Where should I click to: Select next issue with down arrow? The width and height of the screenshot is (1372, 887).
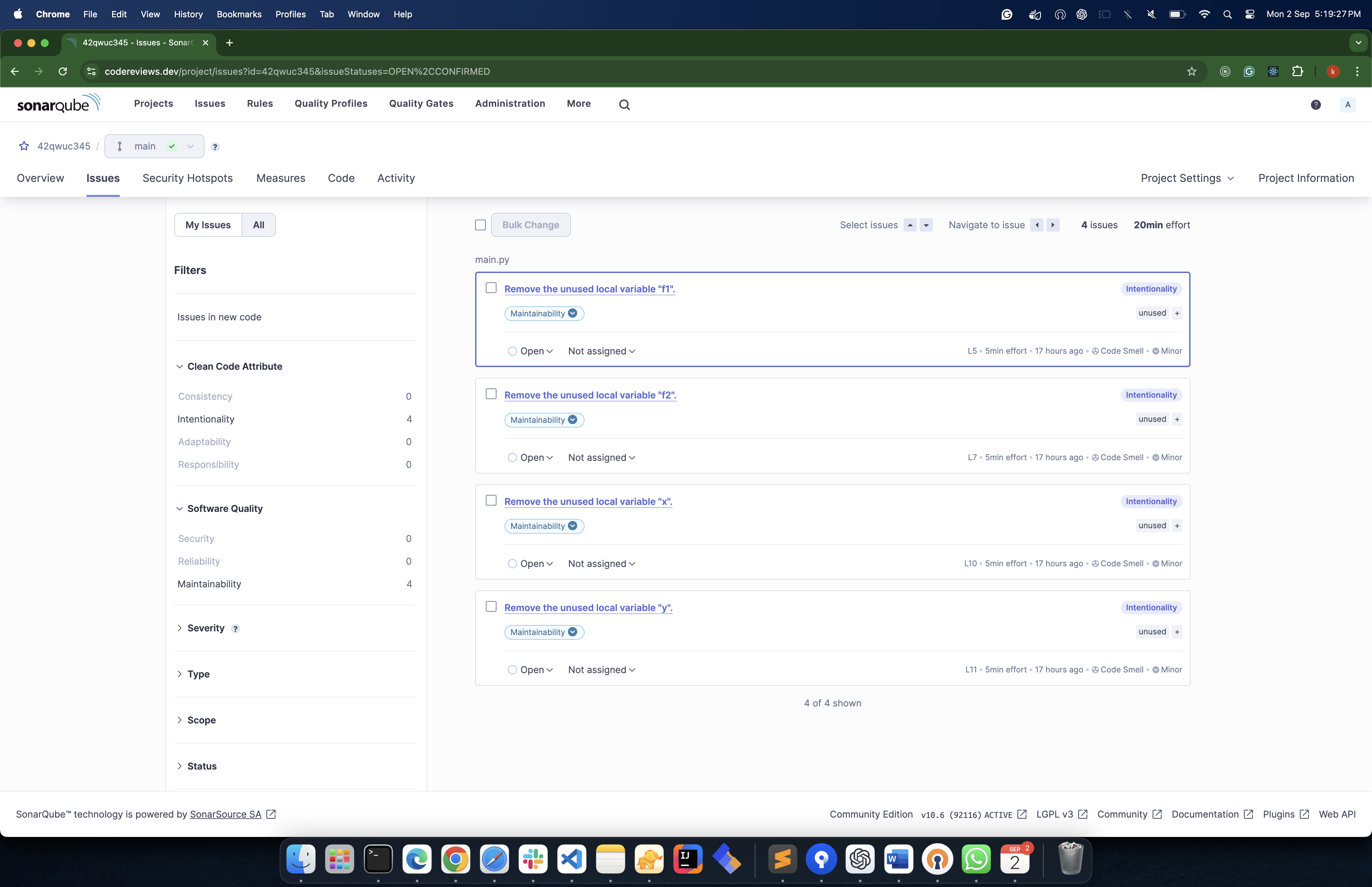coord(926,225)
